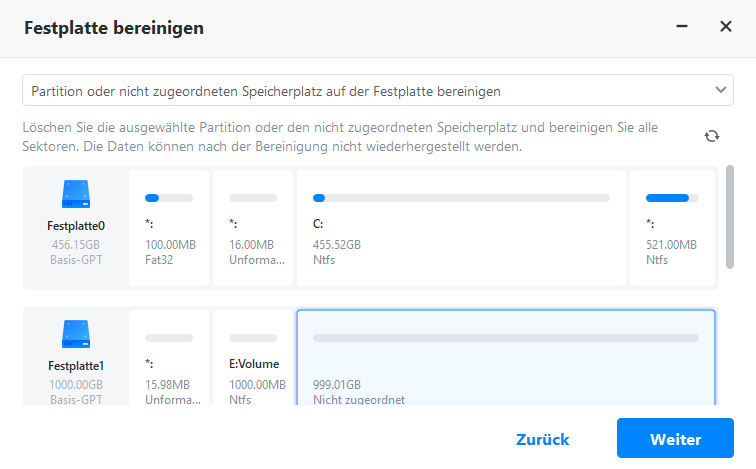This screenshot has width=756, height=469.
Task: Select the E:Volume 1000.00MB partition
Action: coord(253,362)
